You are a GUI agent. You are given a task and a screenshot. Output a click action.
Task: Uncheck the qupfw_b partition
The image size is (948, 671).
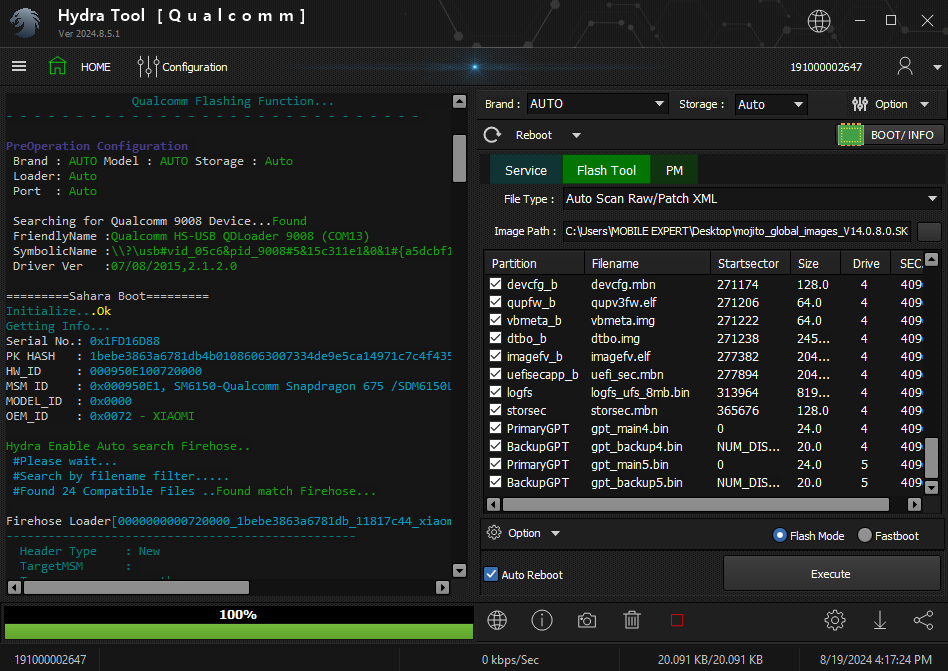coord(495,302)
